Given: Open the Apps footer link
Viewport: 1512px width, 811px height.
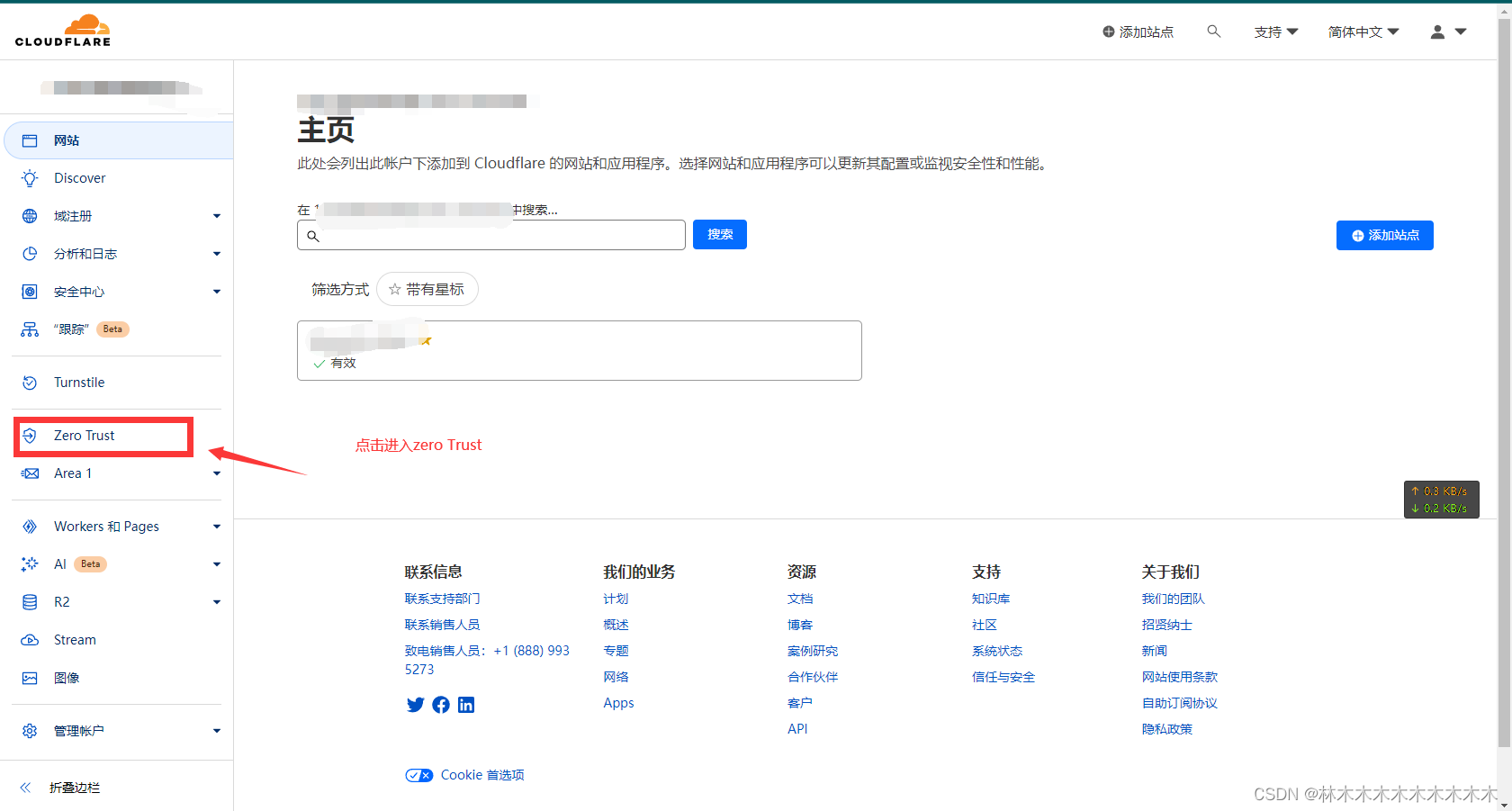Looking at the screenshot, I should click(x=618, y=703).
